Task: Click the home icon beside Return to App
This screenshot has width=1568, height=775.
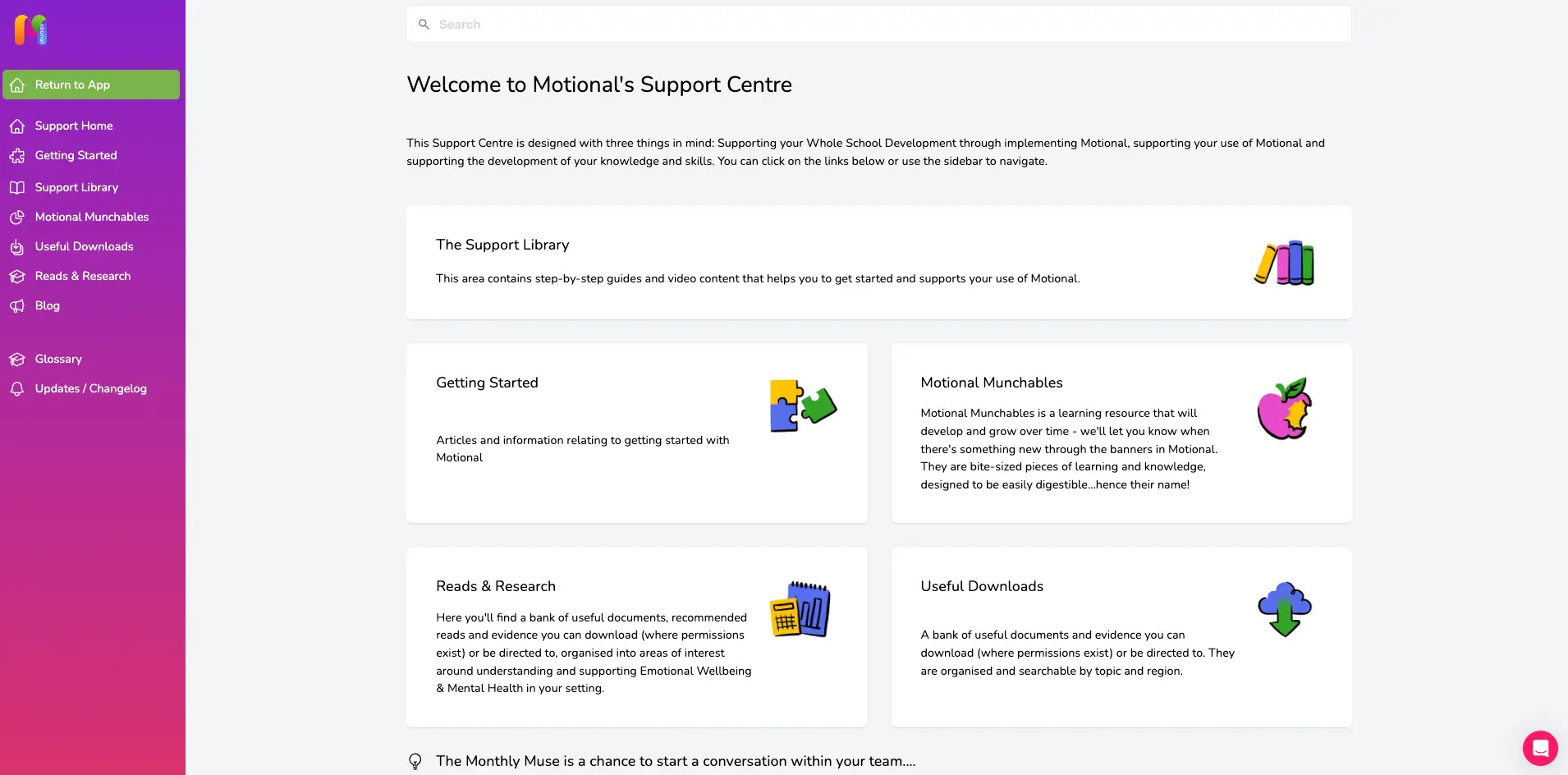Action: click(17, 85)
